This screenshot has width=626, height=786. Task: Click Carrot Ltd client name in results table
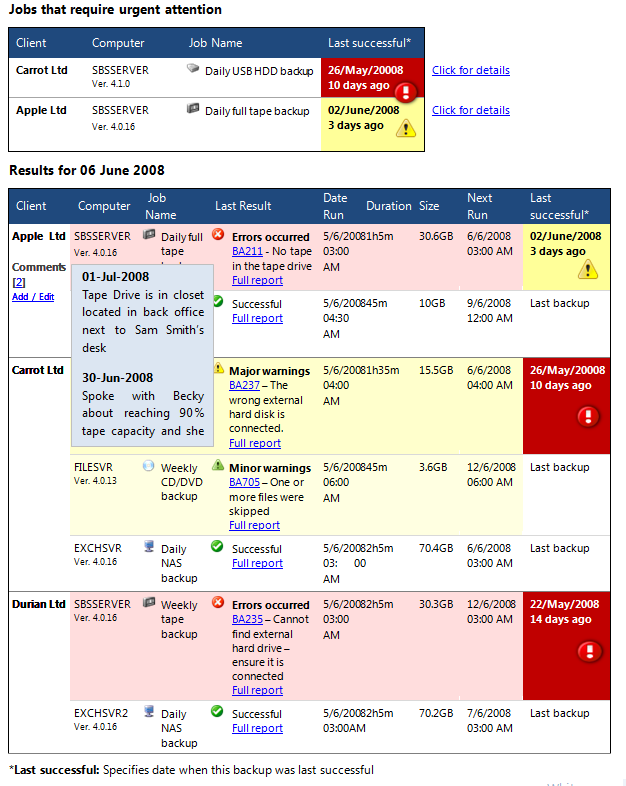pos(38,370)
